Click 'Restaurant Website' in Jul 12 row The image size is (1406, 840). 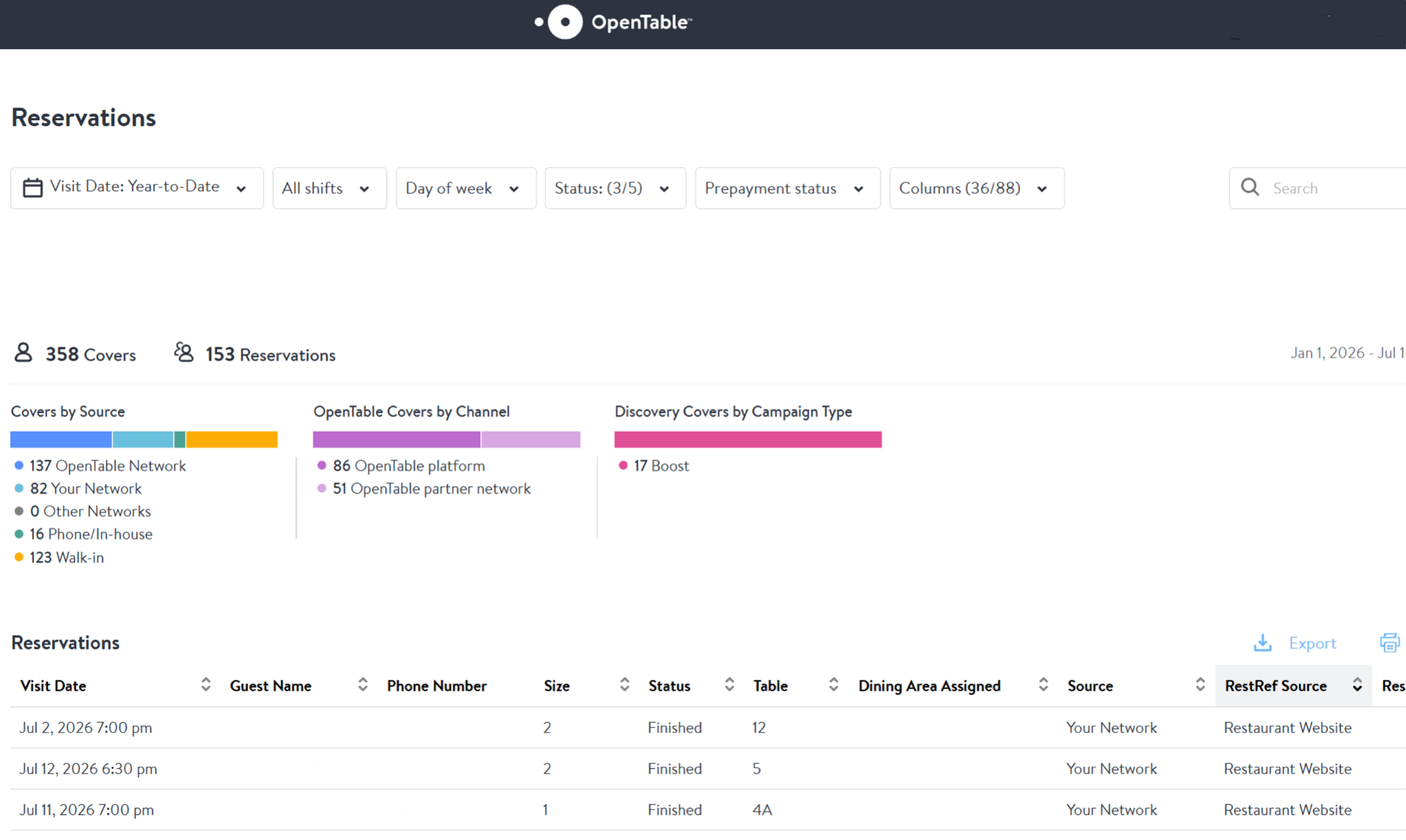click(x=1288, y=769)
